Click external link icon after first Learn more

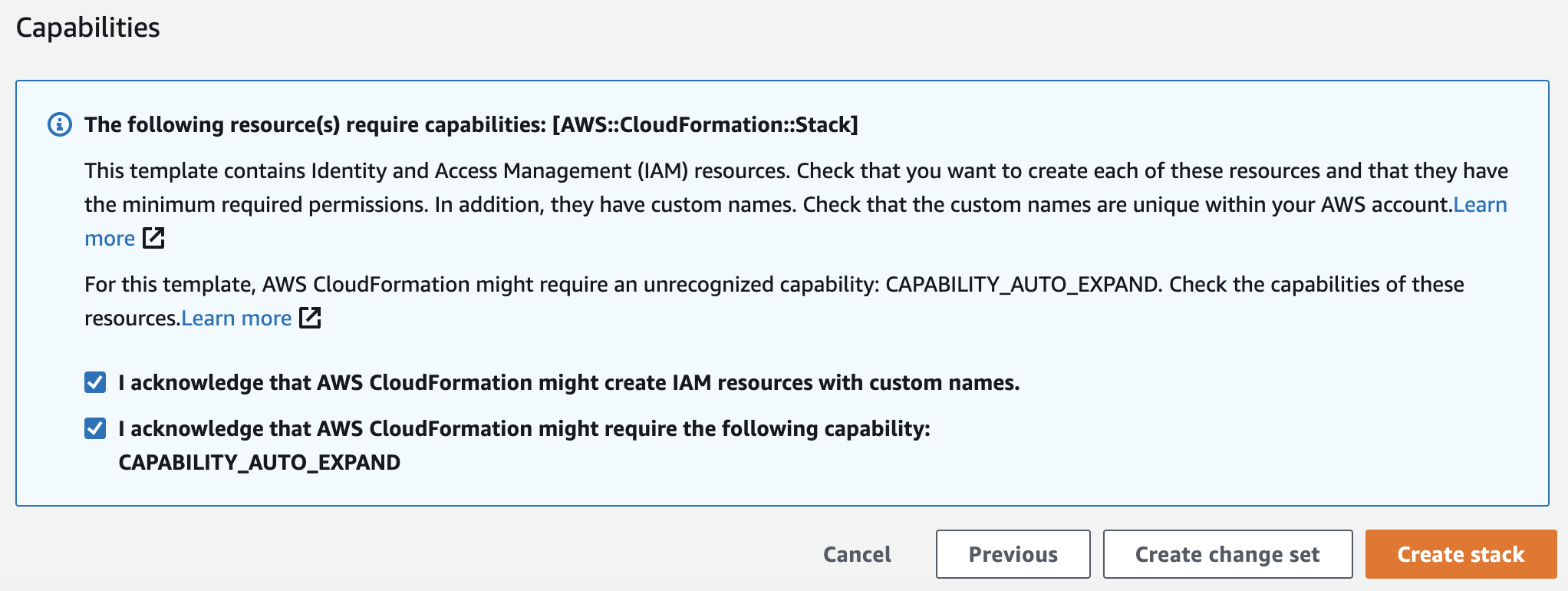[x=154, y=238]
